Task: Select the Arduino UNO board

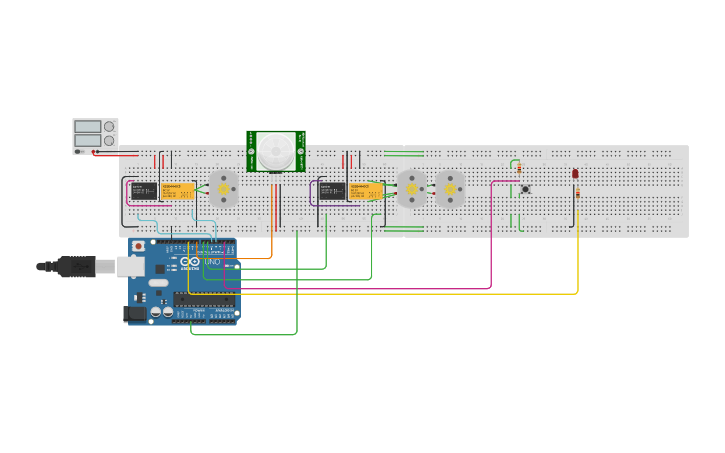Action: (x=184, y=282)
